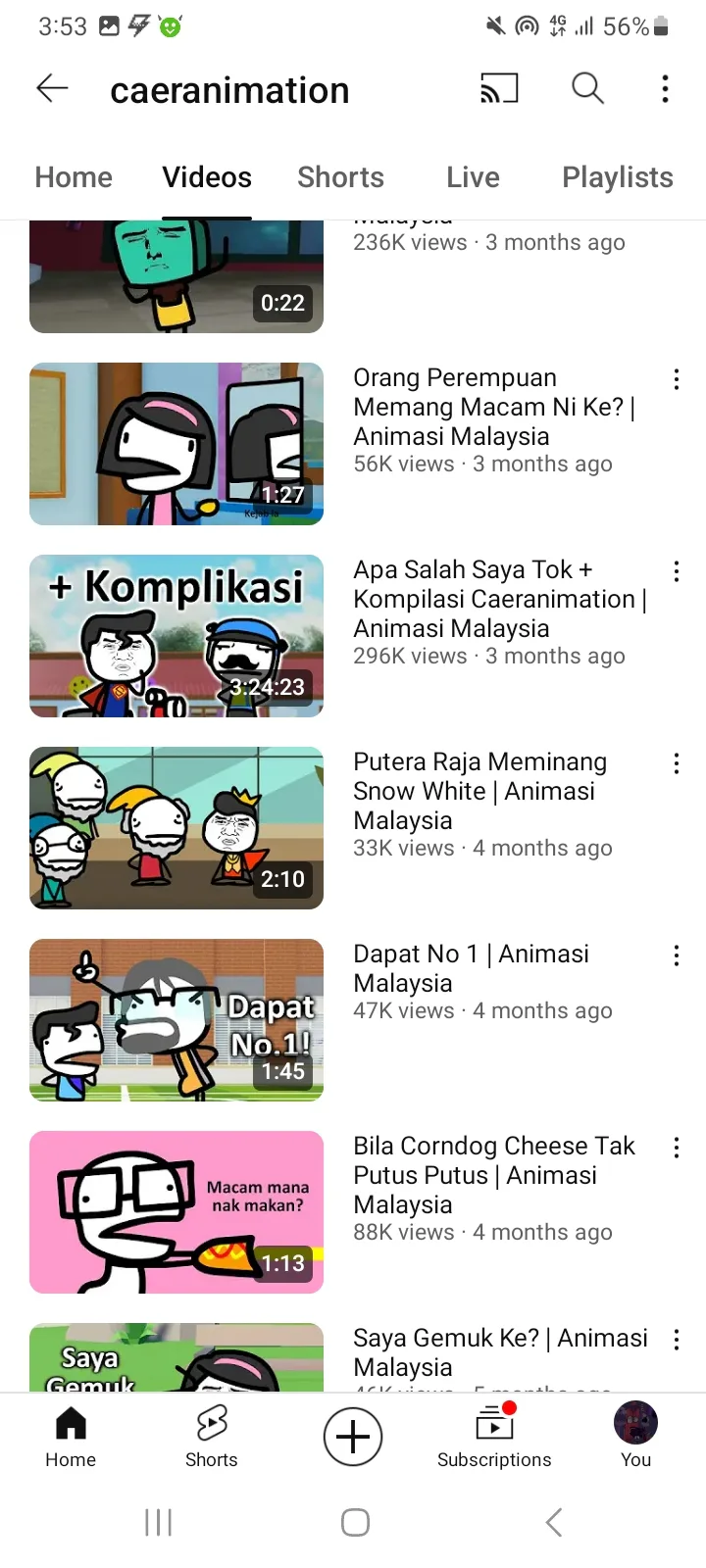Play the Macam mana nak makan thumbnail
Screen dimensions: 706x1568
coord(176,1212)
